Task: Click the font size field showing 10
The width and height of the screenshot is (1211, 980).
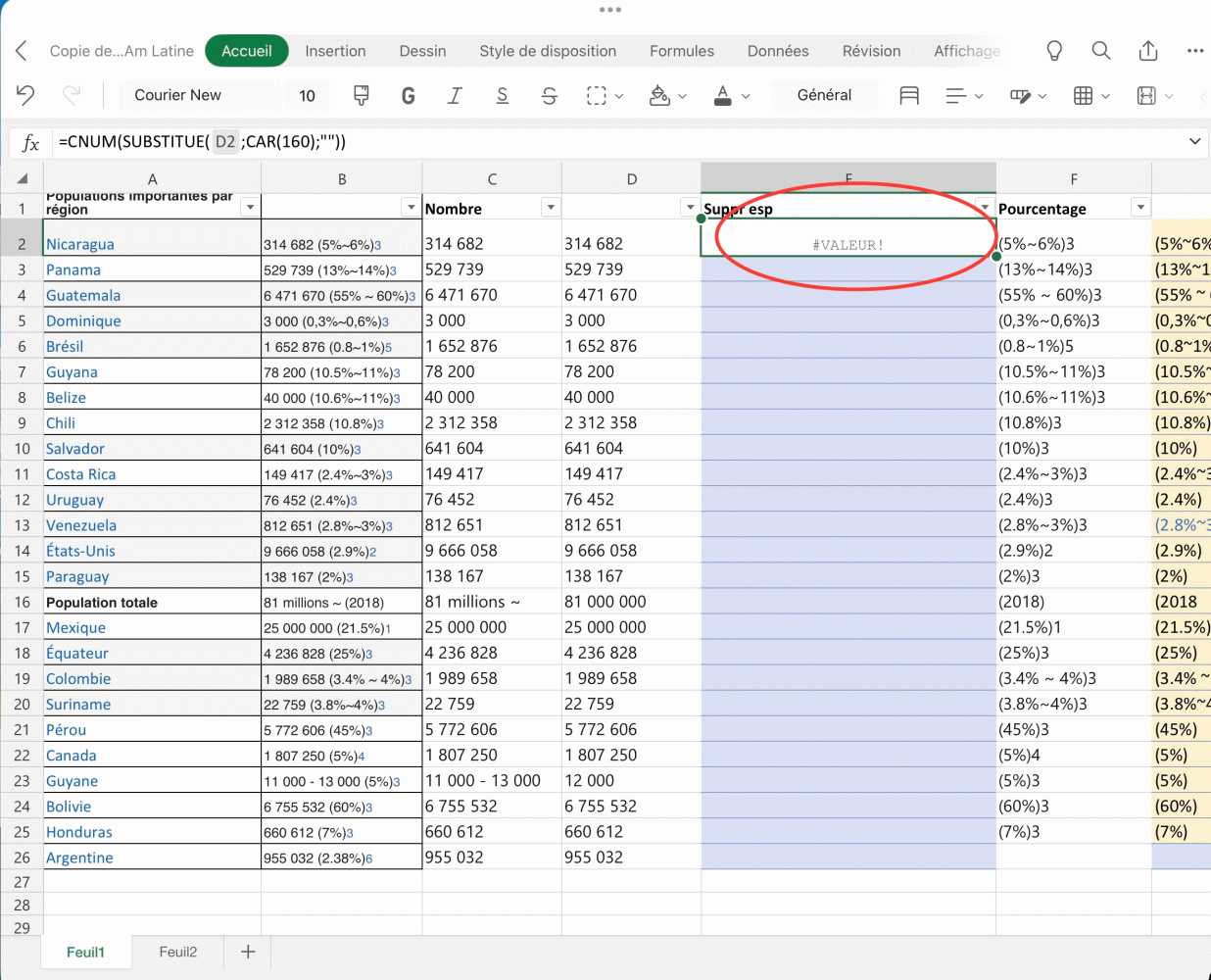Action: coord(307,95)
